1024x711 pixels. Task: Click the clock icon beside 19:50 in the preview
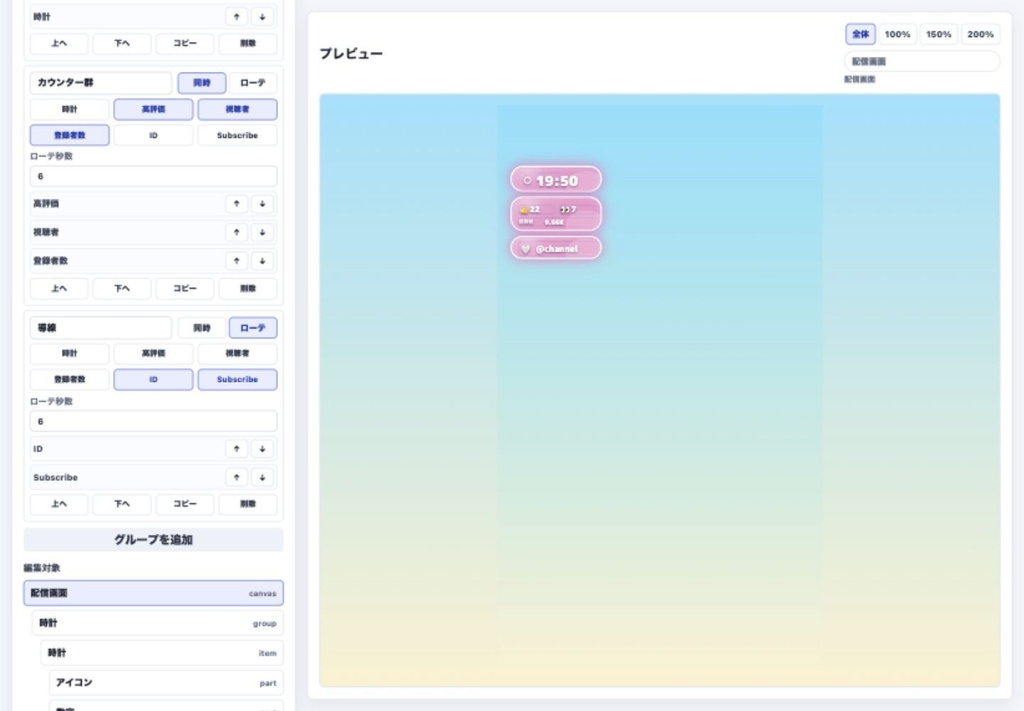(528, 181)
